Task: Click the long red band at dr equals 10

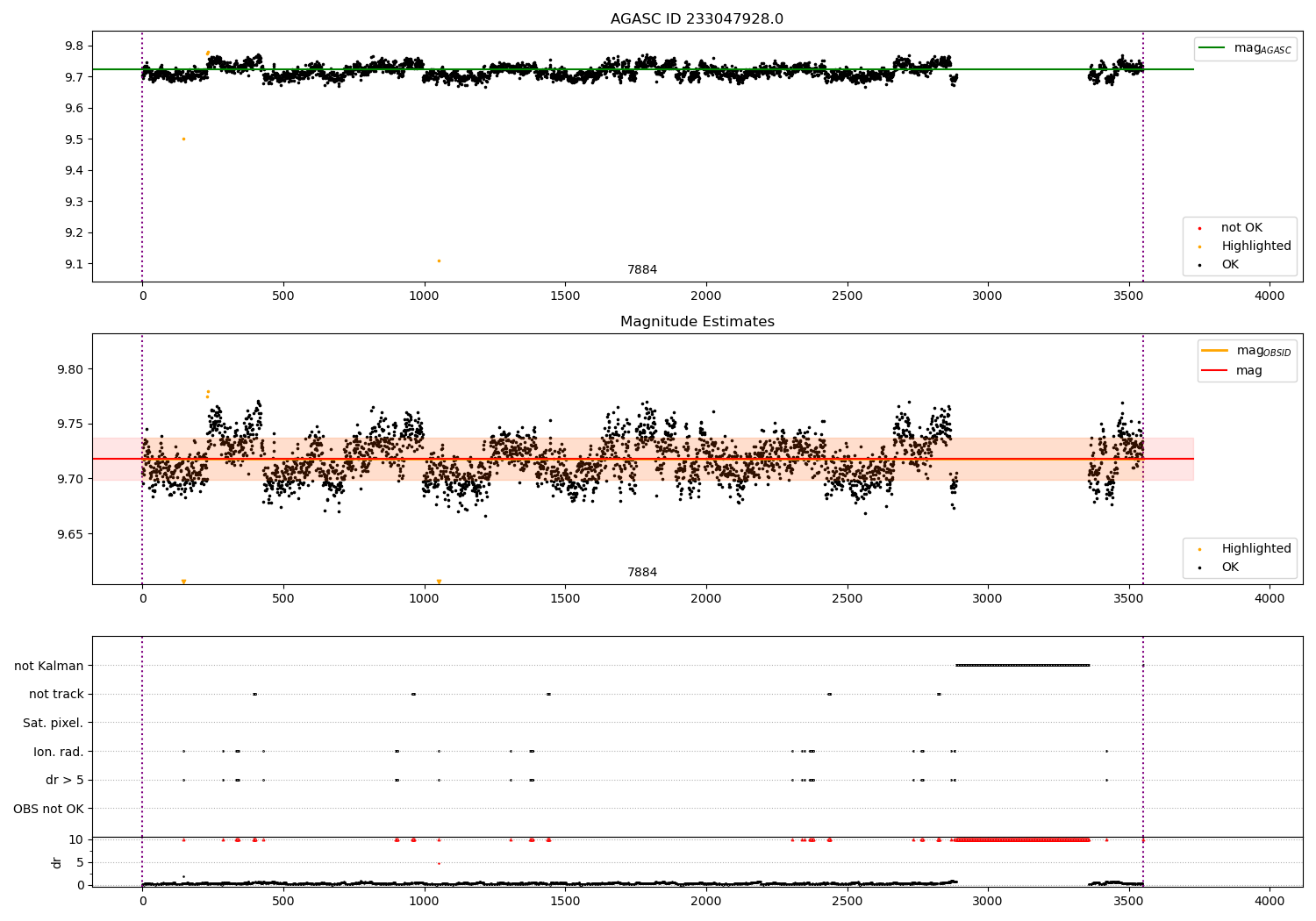Action: [1022, 839]
